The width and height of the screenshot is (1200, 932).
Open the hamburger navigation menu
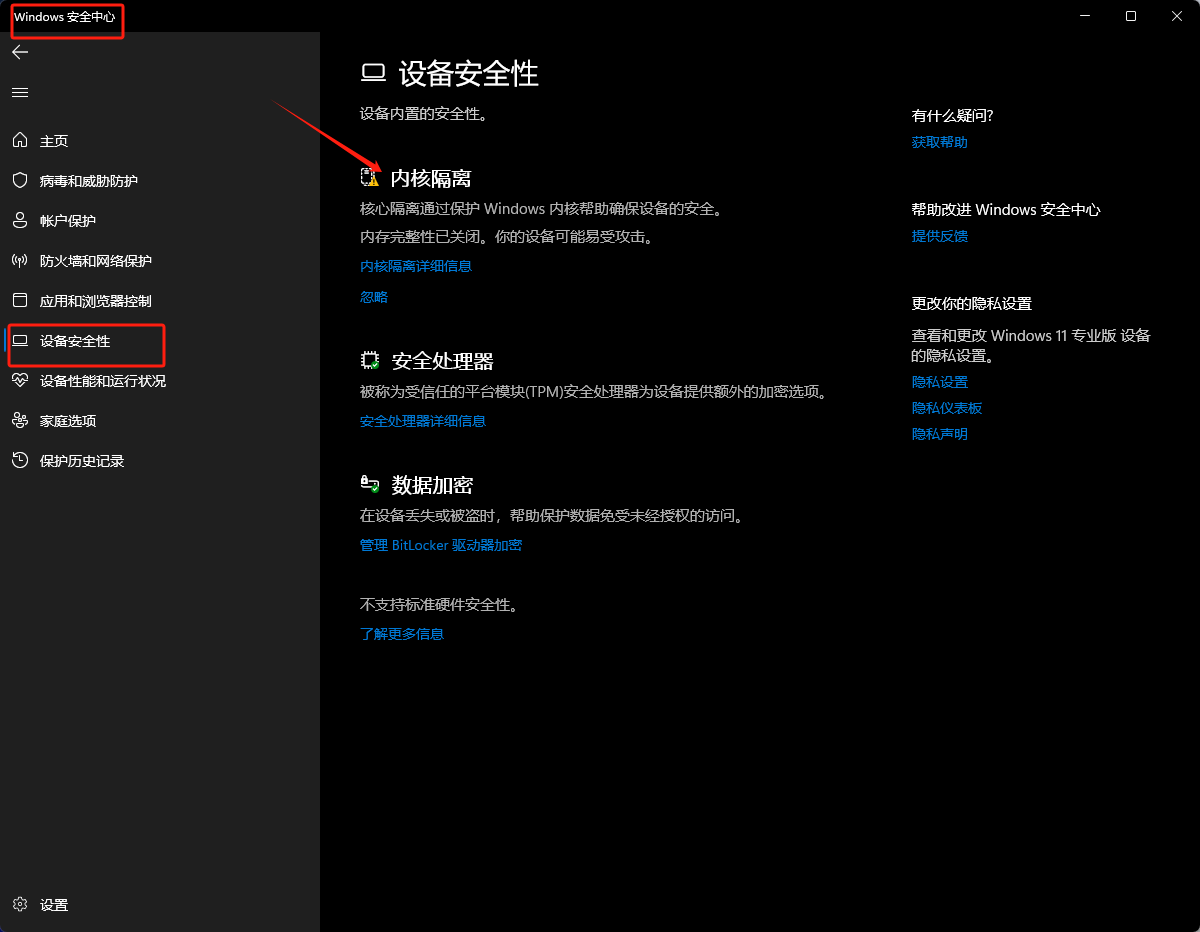(x=20, y=92)
